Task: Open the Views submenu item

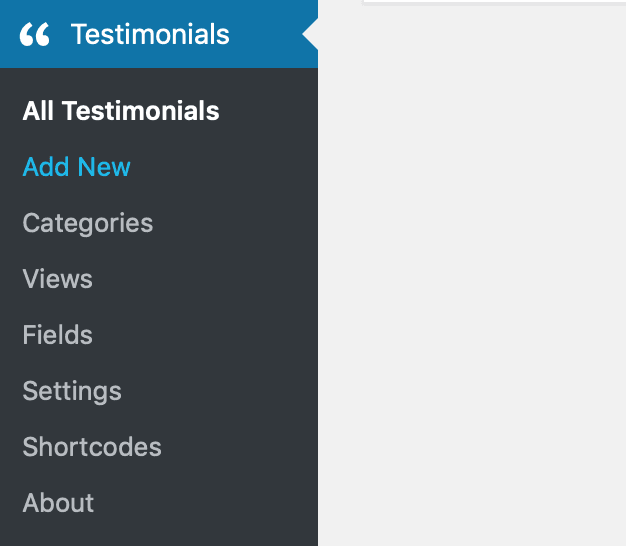Action: point(57,279)
